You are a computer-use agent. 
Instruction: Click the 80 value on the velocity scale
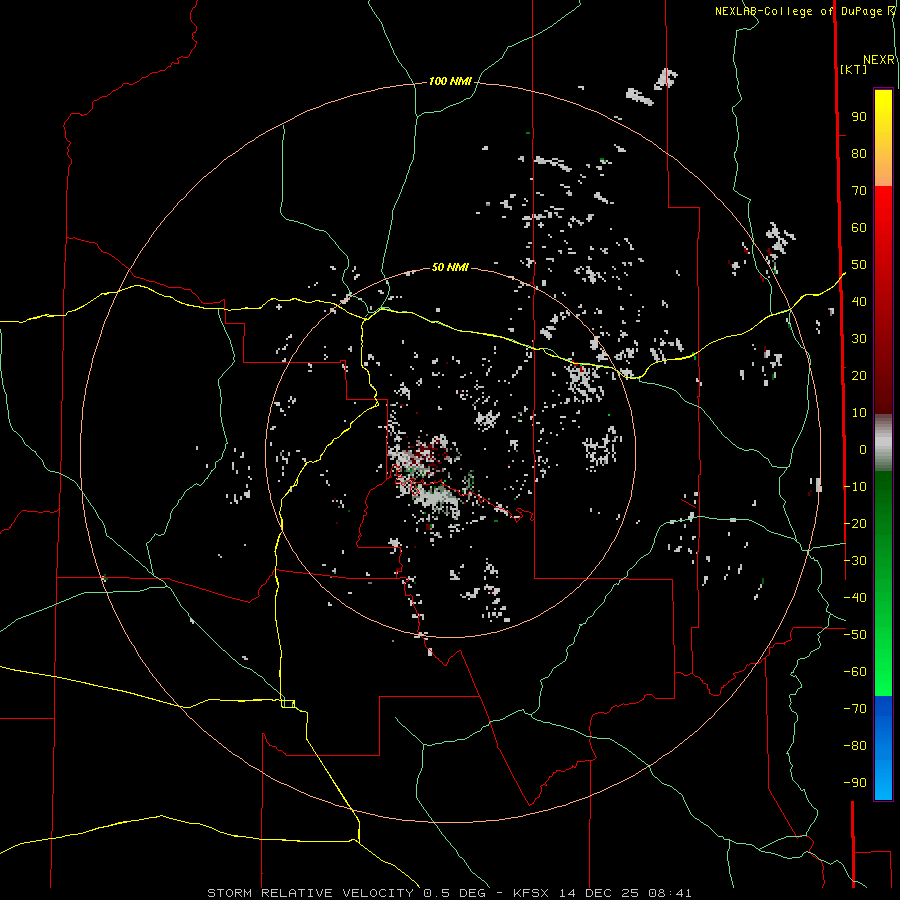pyautogui.click(x=859, y=154)
